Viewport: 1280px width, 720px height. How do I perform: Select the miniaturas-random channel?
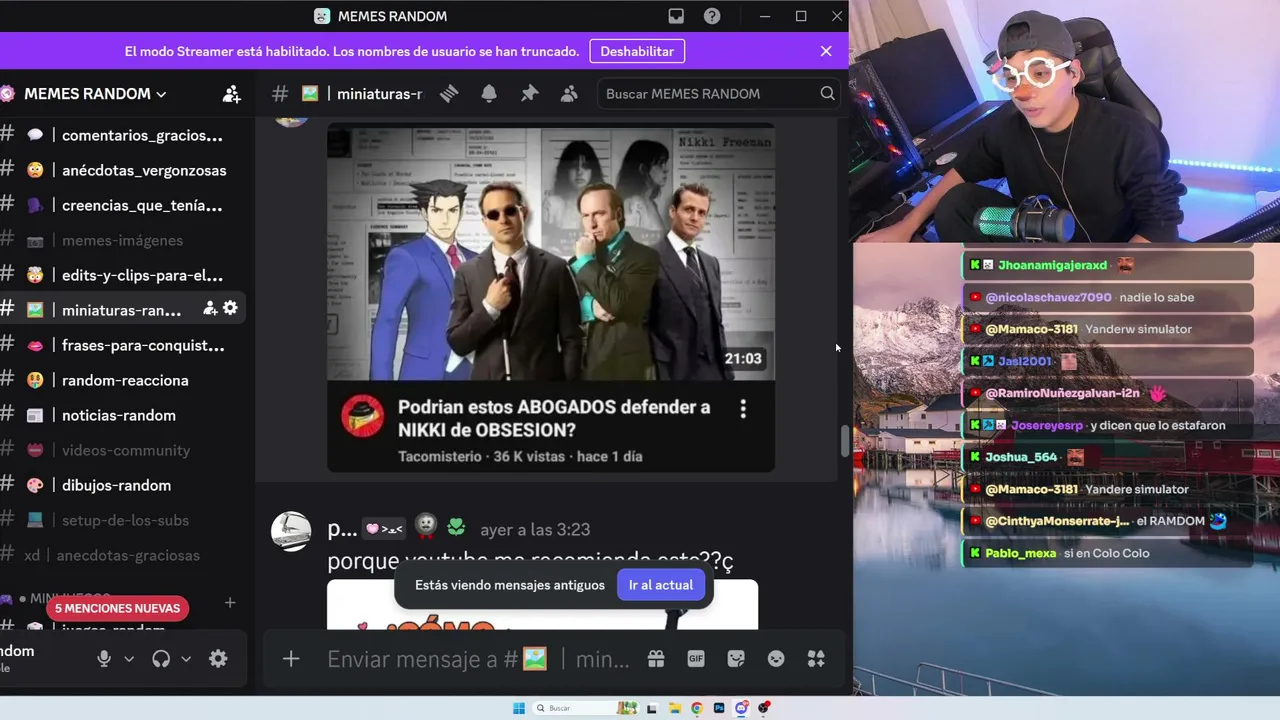(x=123, y=310)
